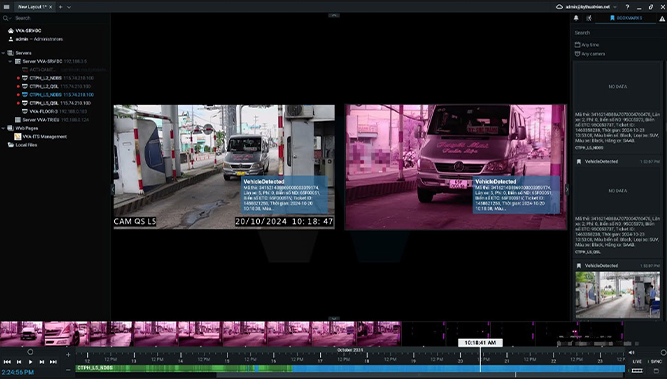This screenshot has height=379, width=667.
Task: Click the calendar icon in Any time
Action: (577, 45)
